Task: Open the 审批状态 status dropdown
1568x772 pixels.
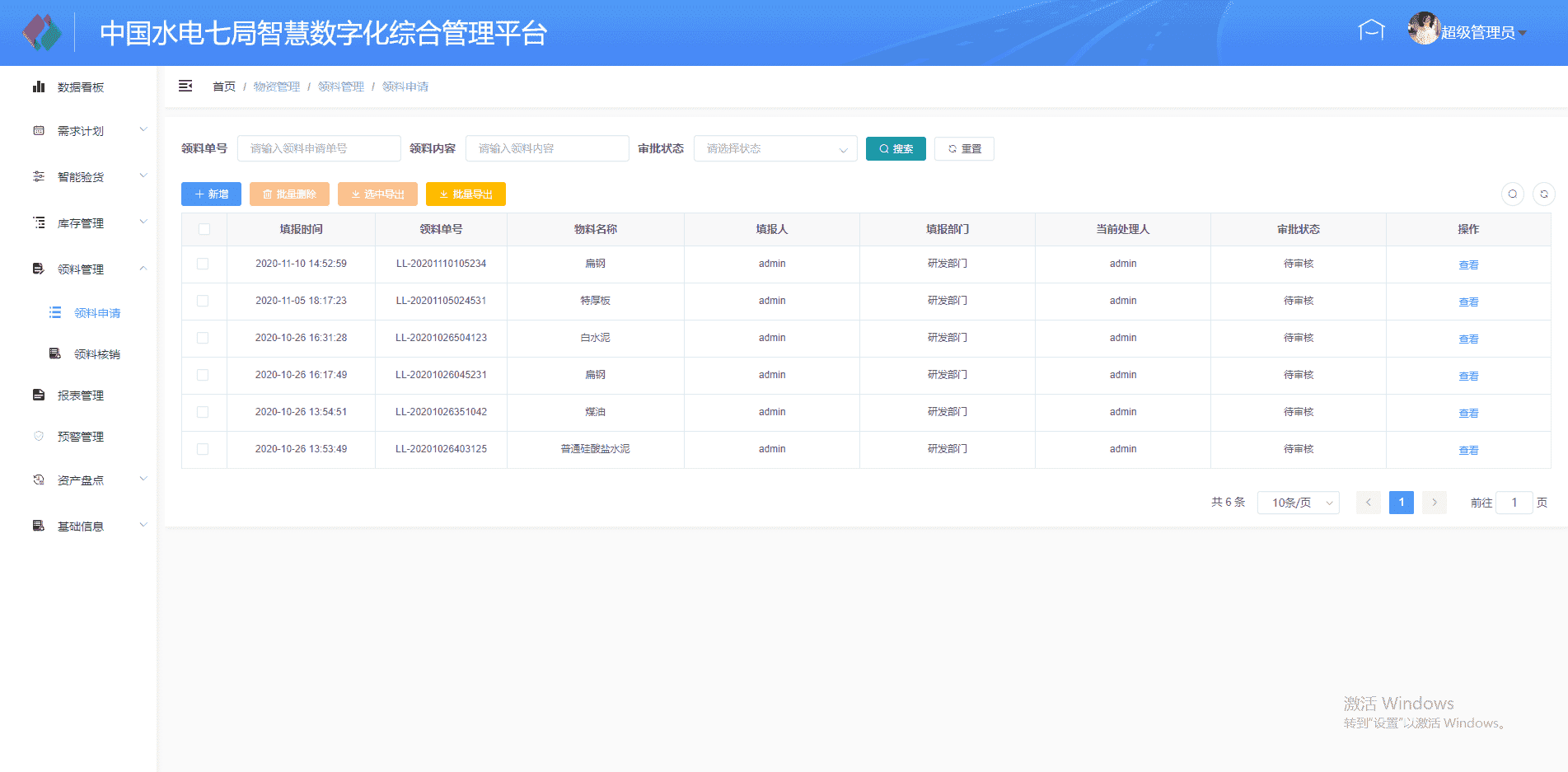Action: click(x=775, y=149)
